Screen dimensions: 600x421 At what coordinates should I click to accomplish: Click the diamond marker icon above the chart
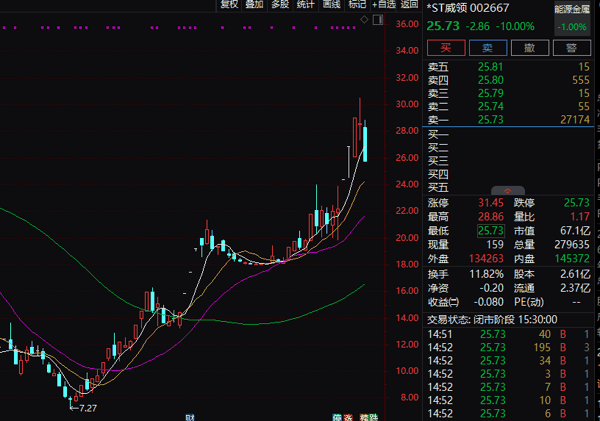[x=364, y=20]
